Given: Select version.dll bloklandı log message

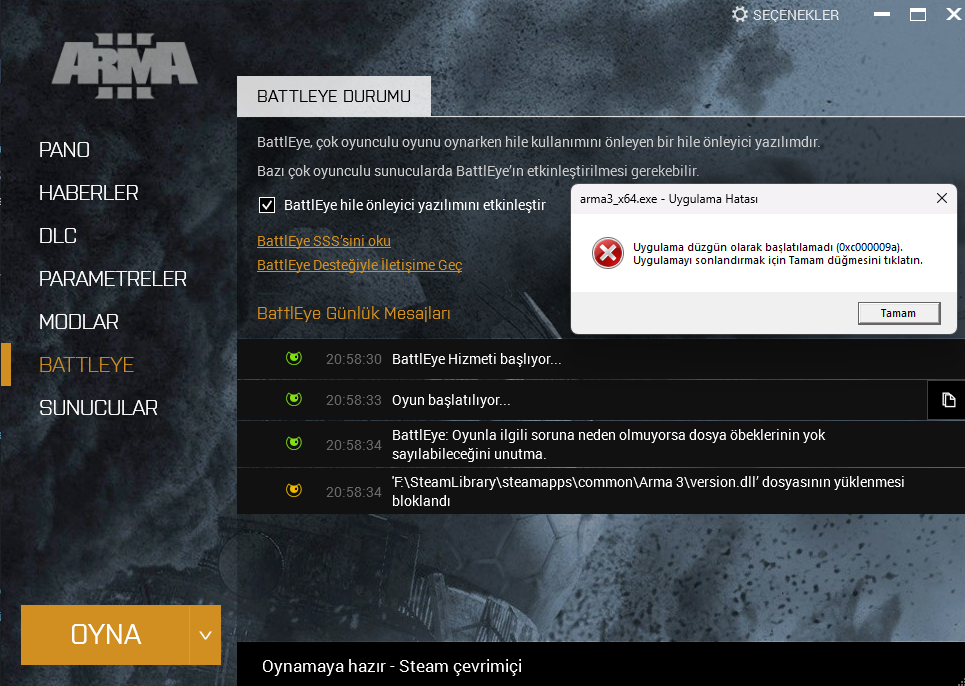Looking at the screenshot, I should coord(648,491).
